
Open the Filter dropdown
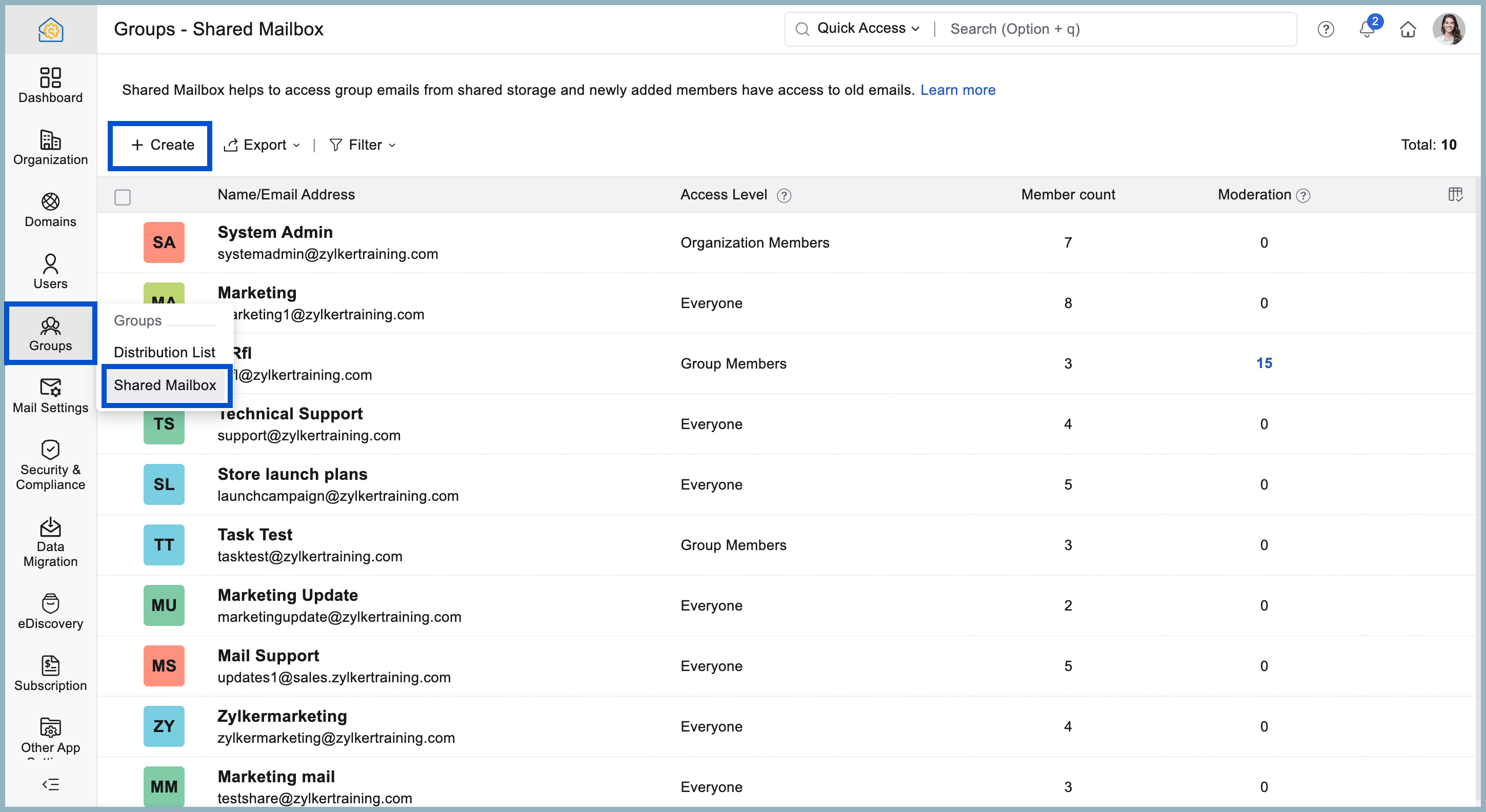coord(362,145)
